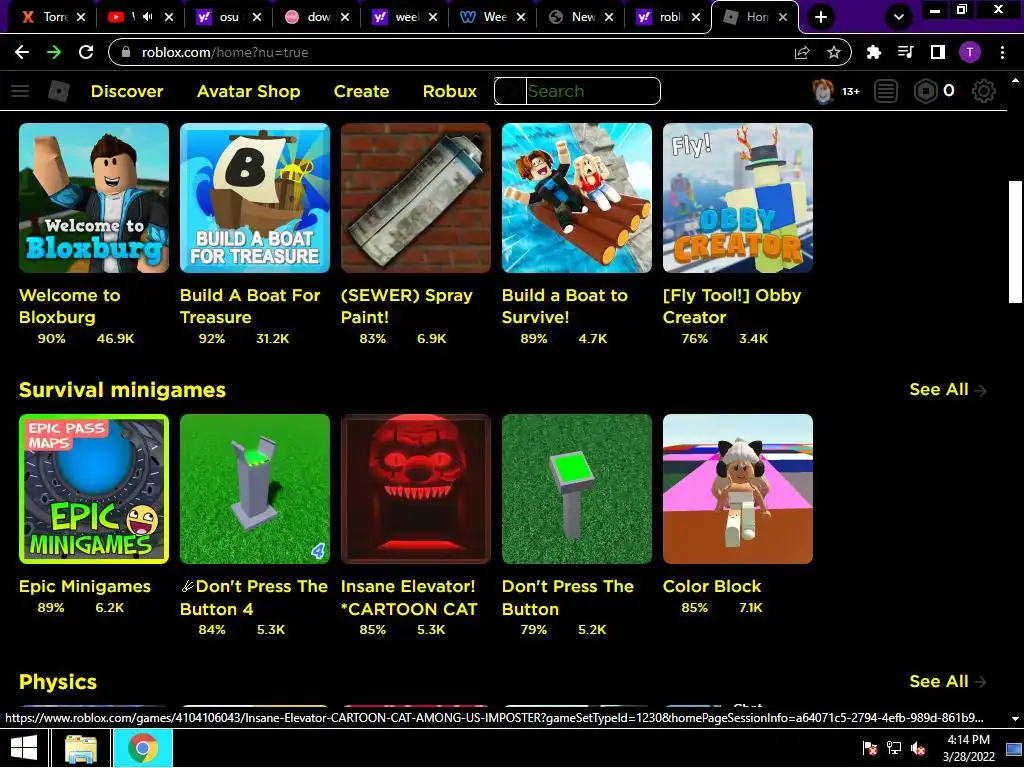
Task: Open the Avatar Shop page
Action: pos(248,91)
